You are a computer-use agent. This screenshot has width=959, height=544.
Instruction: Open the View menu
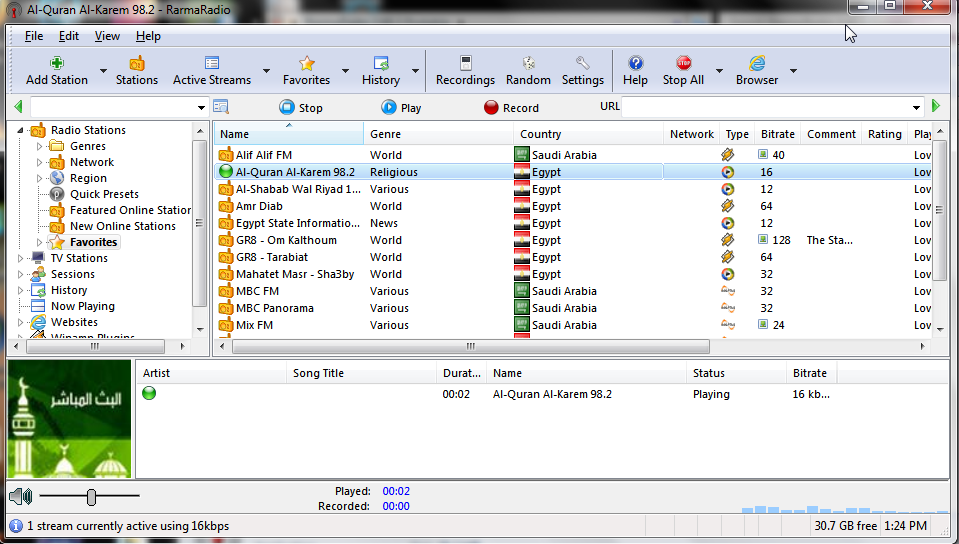click(107, 36)
